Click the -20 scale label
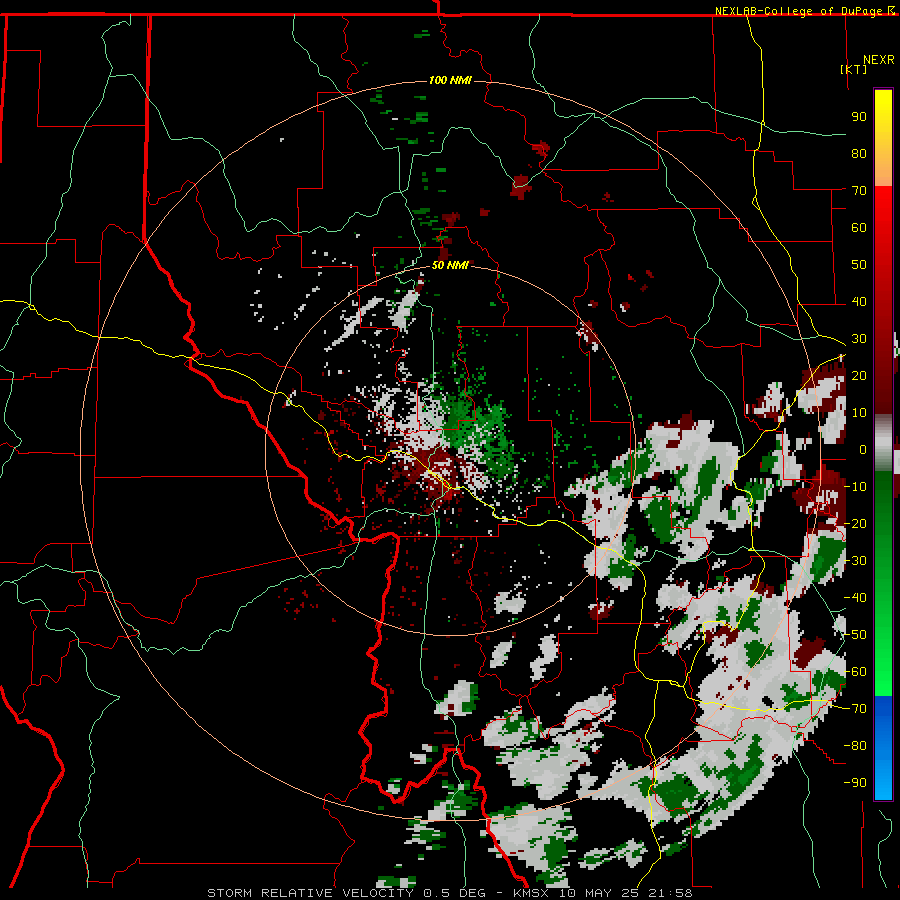 coord(855,523)
